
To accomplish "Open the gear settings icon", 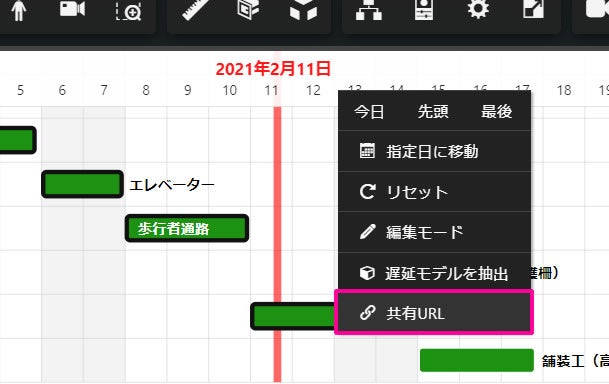I will tap(478, 9).
